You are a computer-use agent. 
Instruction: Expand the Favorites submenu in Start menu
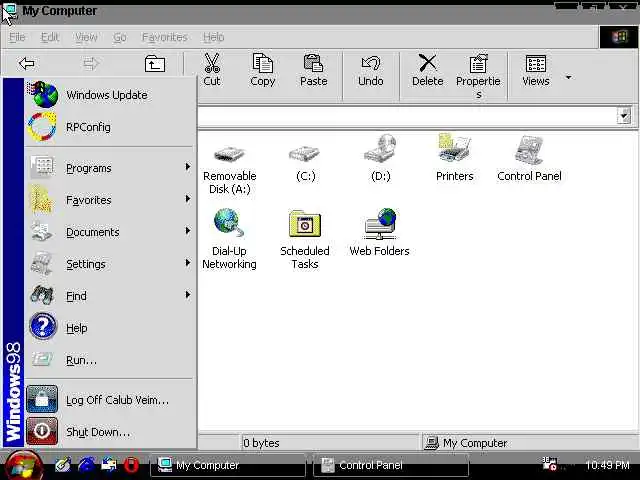(x=110, y=200)
